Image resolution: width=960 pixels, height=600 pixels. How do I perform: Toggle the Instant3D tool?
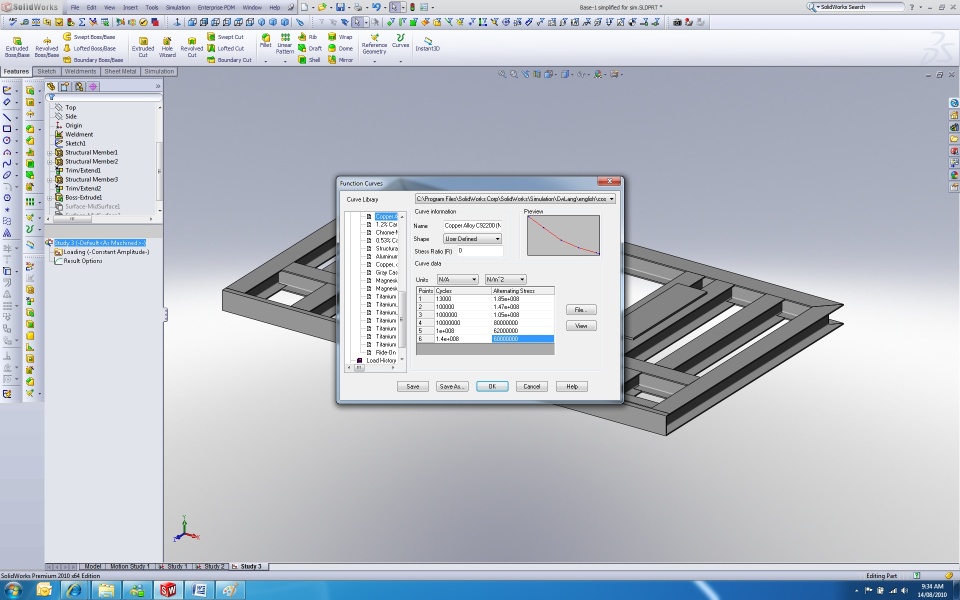click(x=427, y=43)
